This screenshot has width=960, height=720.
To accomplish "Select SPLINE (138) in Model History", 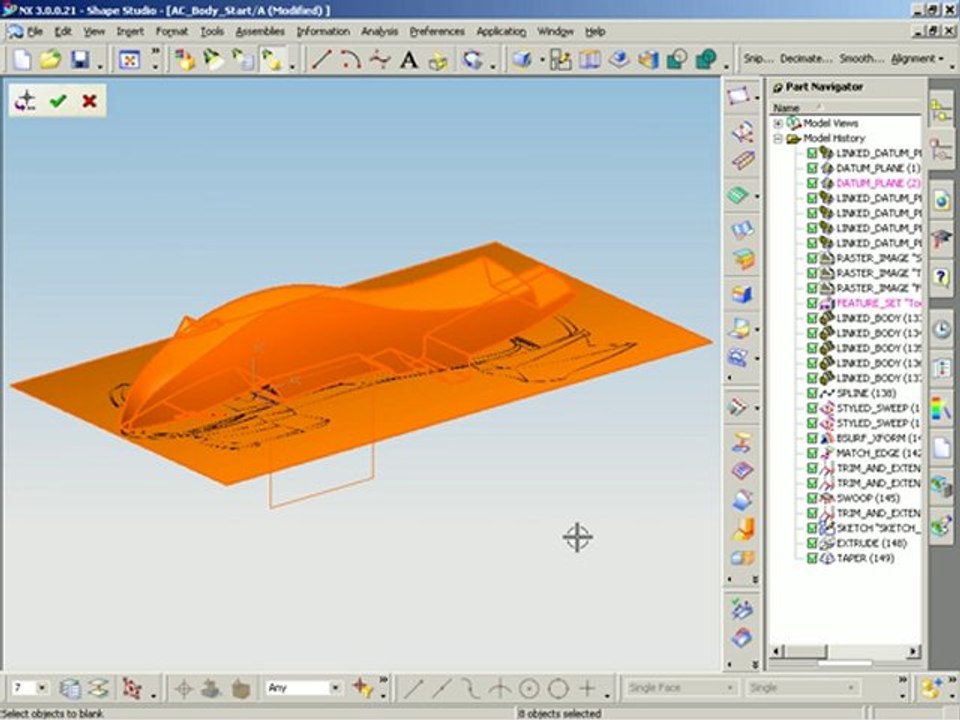I will [x=866, y=393].
